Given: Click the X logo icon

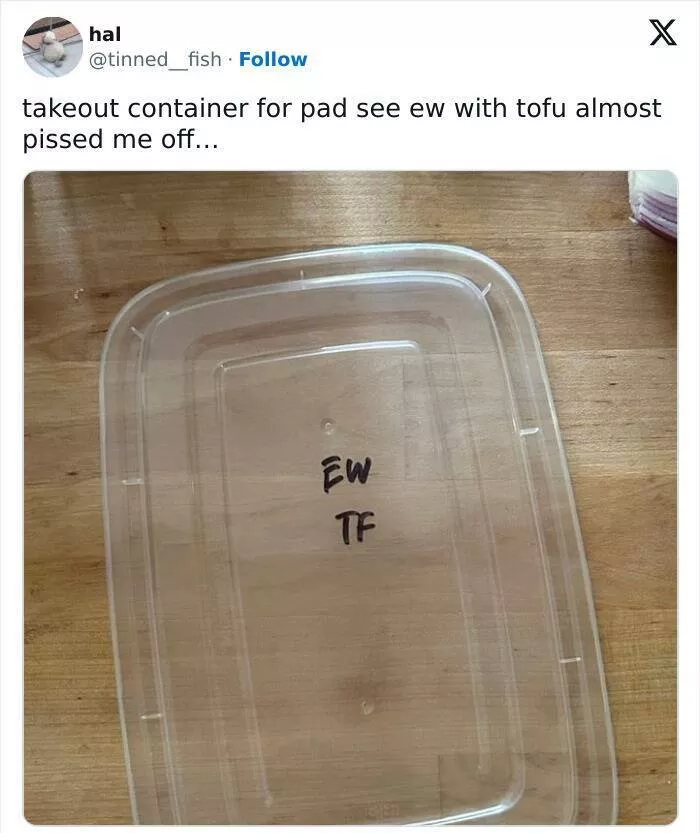Looking at the screenshot, I should click(663, 32).
